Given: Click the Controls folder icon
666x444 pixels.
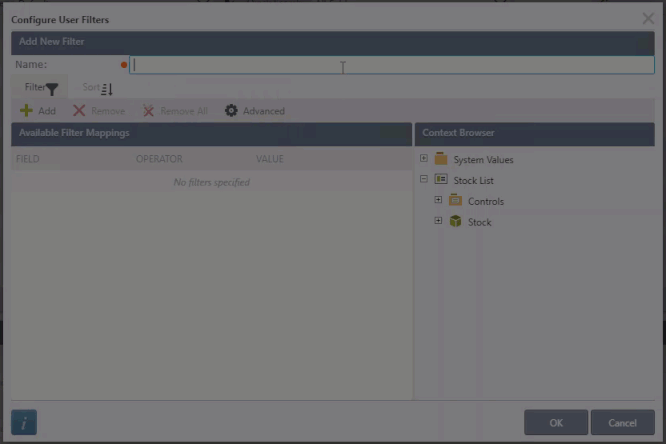Looking at the screenshot, I should pos(455,200).
